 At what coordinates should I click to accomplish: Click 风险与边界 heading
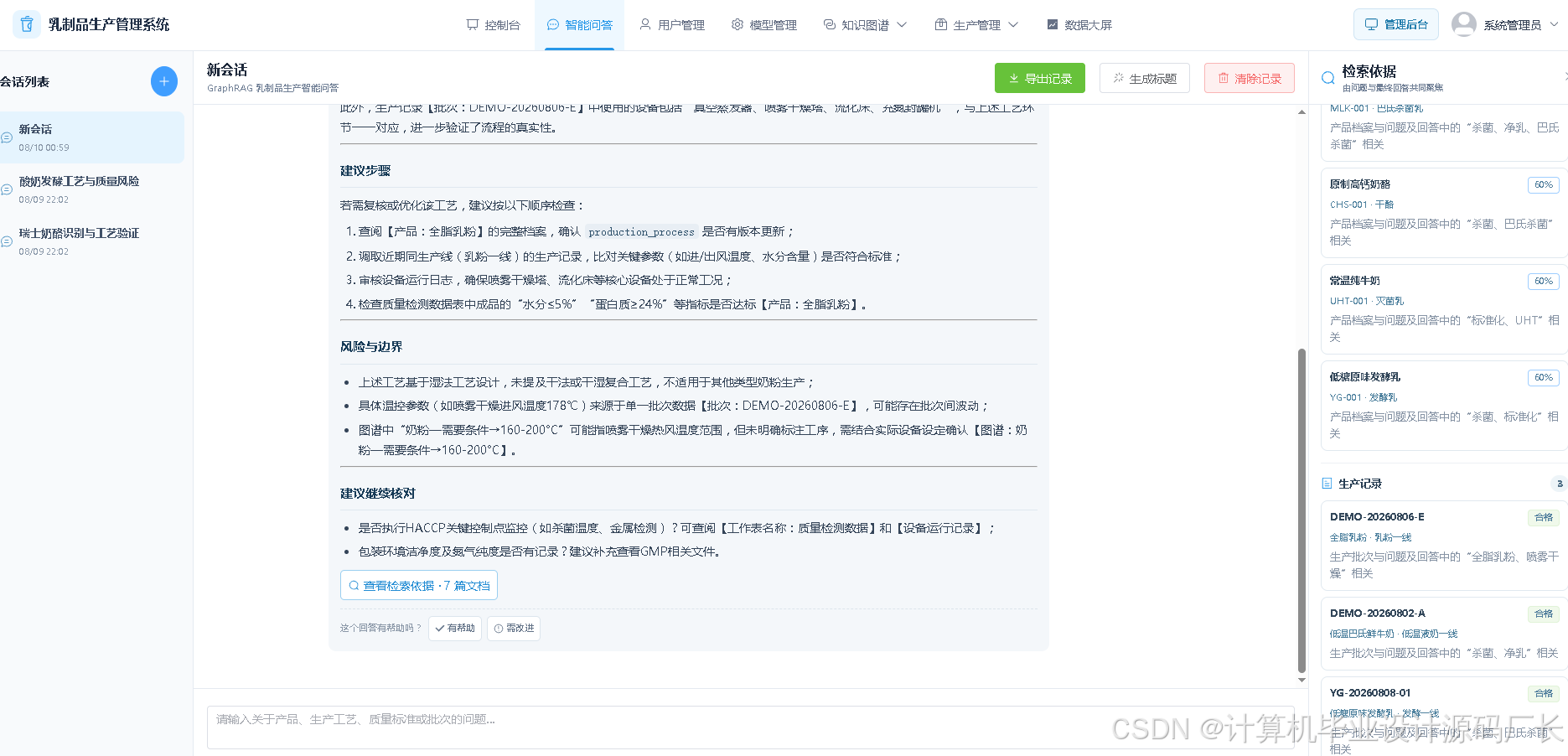371,346
